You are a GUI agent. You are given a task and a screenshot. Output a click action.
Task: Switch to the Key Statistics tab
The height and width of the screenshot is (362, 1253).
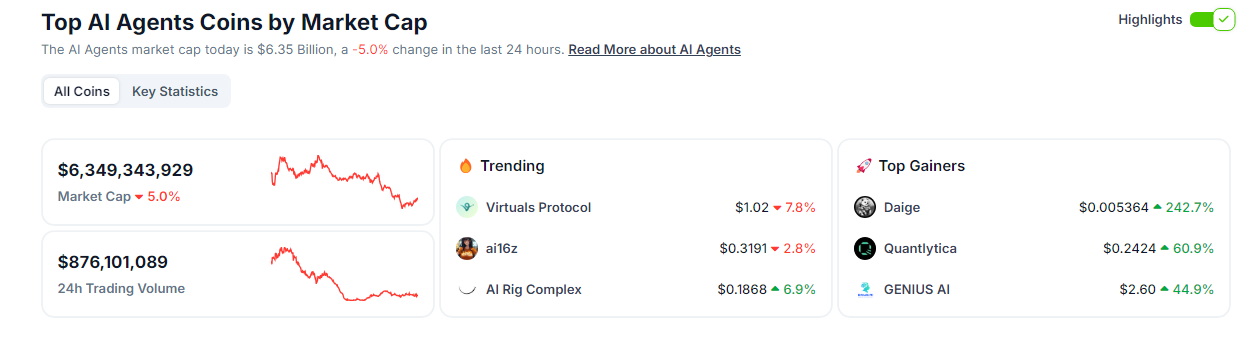[175, 91]
